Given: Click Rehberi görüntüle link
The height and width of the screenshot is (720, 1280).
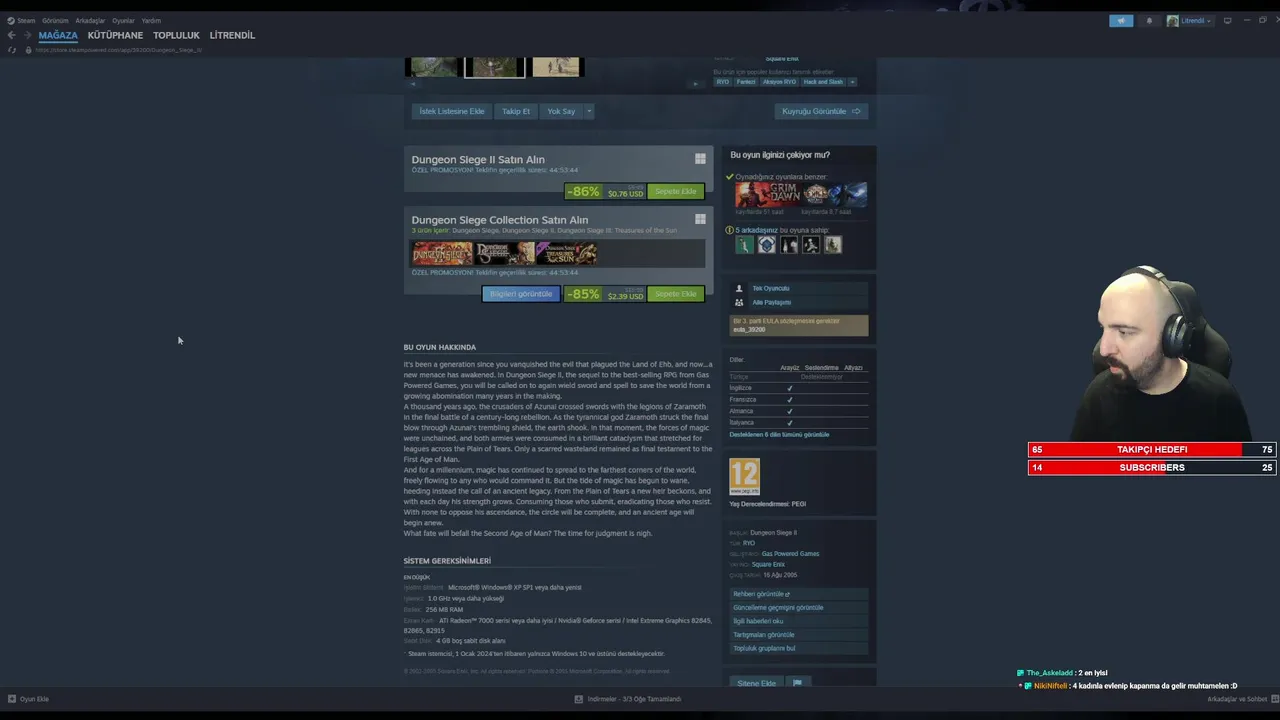Looking at the screenshot, I should coord(799,594).
